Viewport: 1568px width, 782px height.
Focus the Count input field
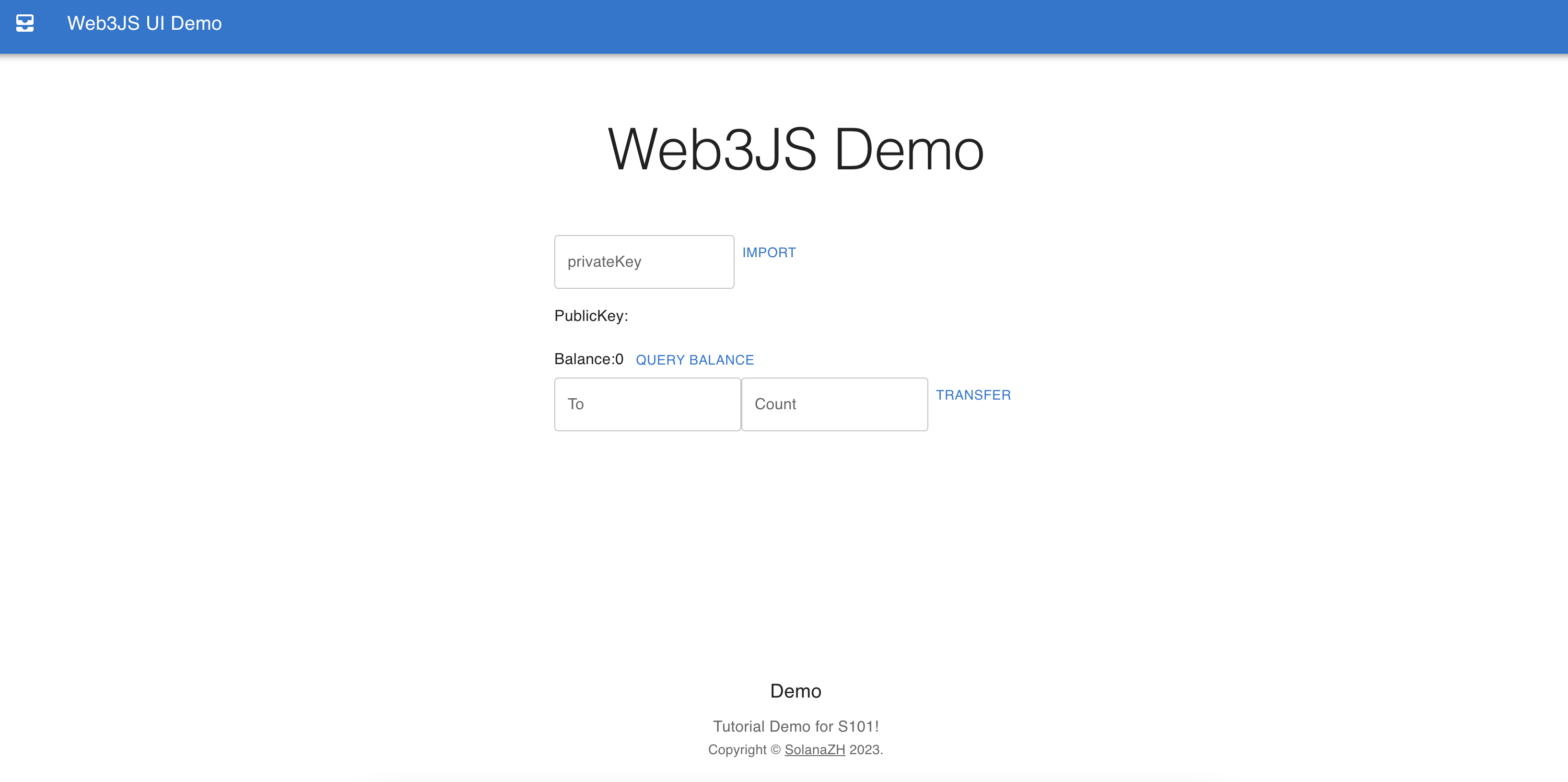click(834, 404)
